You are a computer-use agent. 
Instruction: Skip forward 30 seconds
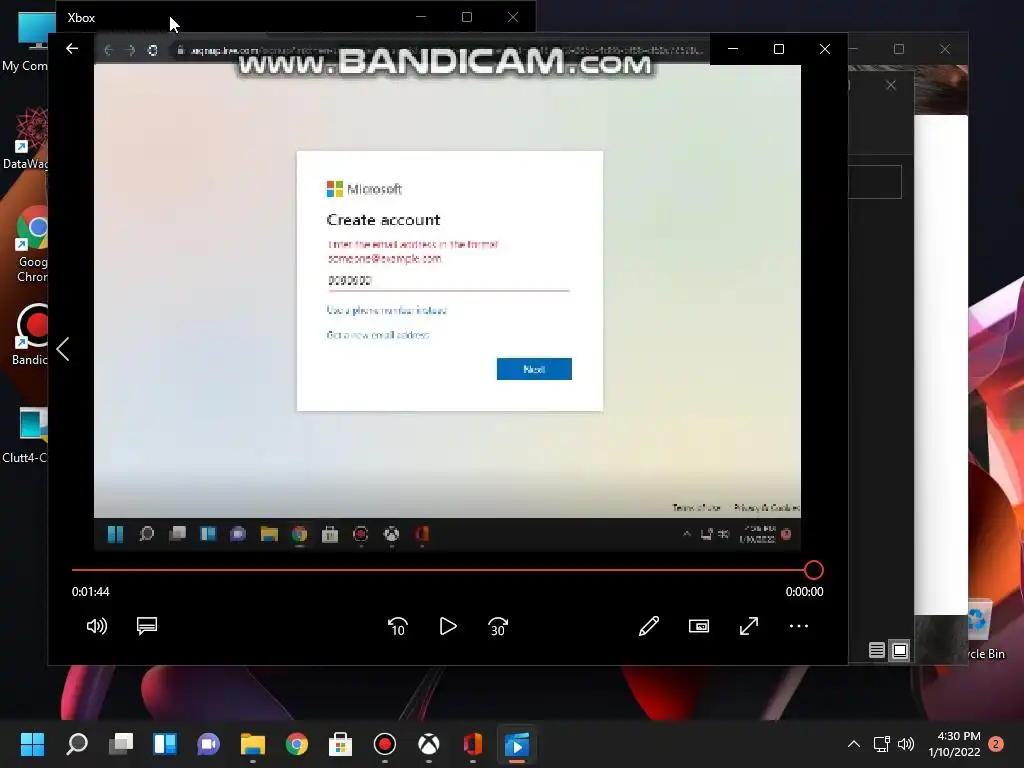(x=498, y=626)
